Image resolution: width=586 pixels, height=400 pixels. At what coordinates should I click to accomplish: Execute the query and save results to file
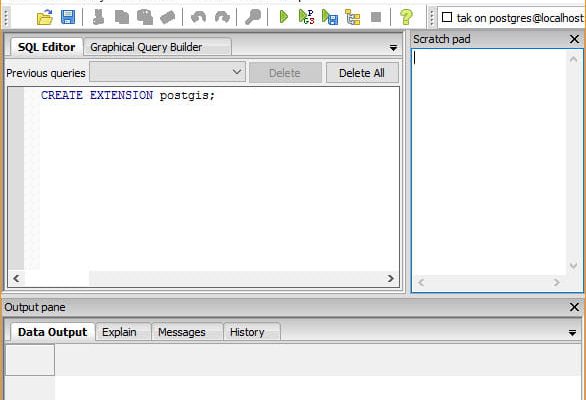(330, 17)
